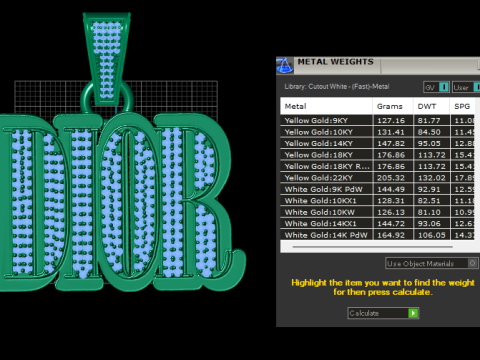The image size is (480, 360).
Task: Select the White Gold:10KW row
Action: pos(378,212)
